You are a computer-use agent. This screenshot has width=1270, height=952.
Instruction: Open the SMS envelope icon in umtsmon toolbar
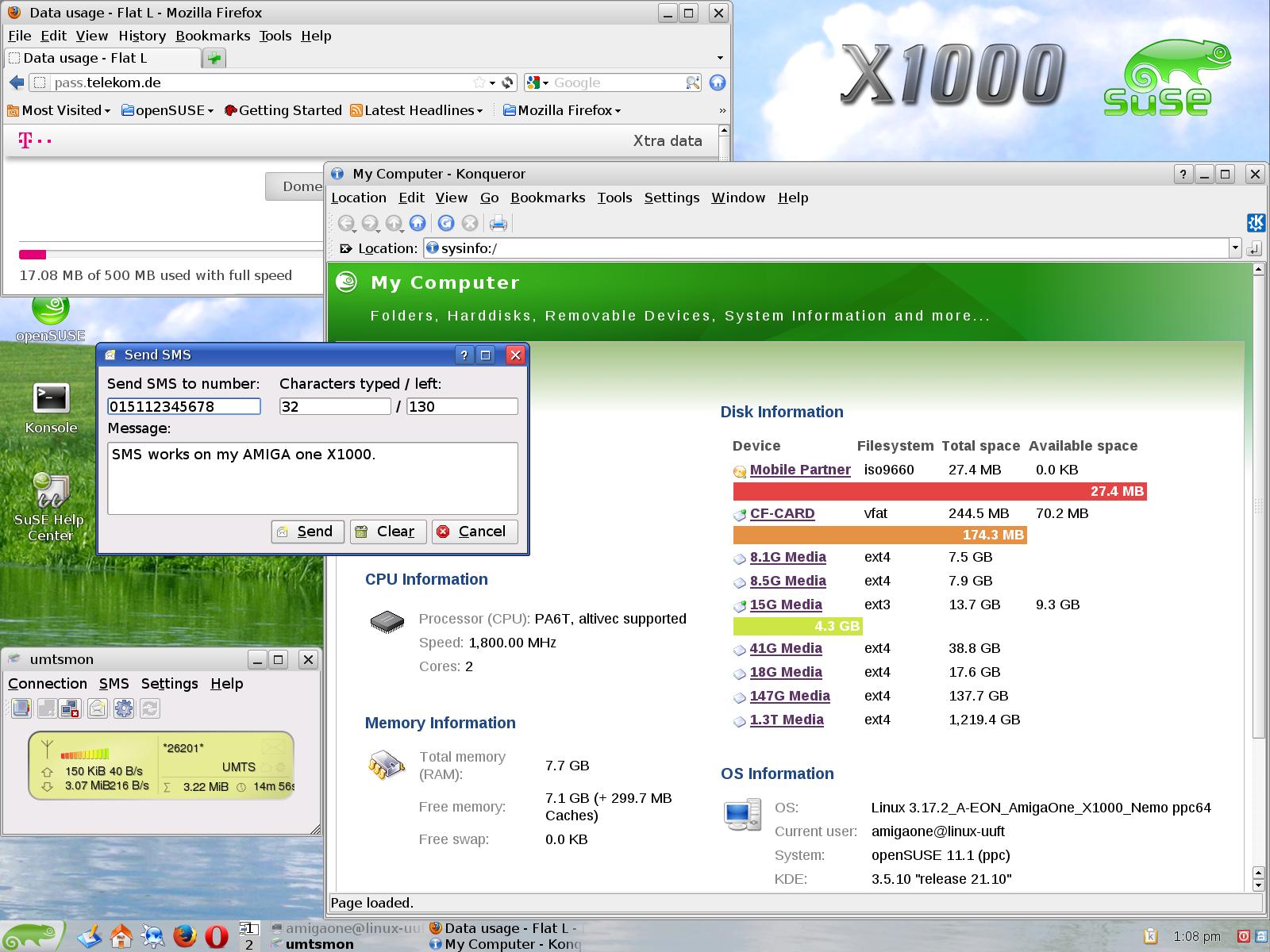(x=98, y=708)
